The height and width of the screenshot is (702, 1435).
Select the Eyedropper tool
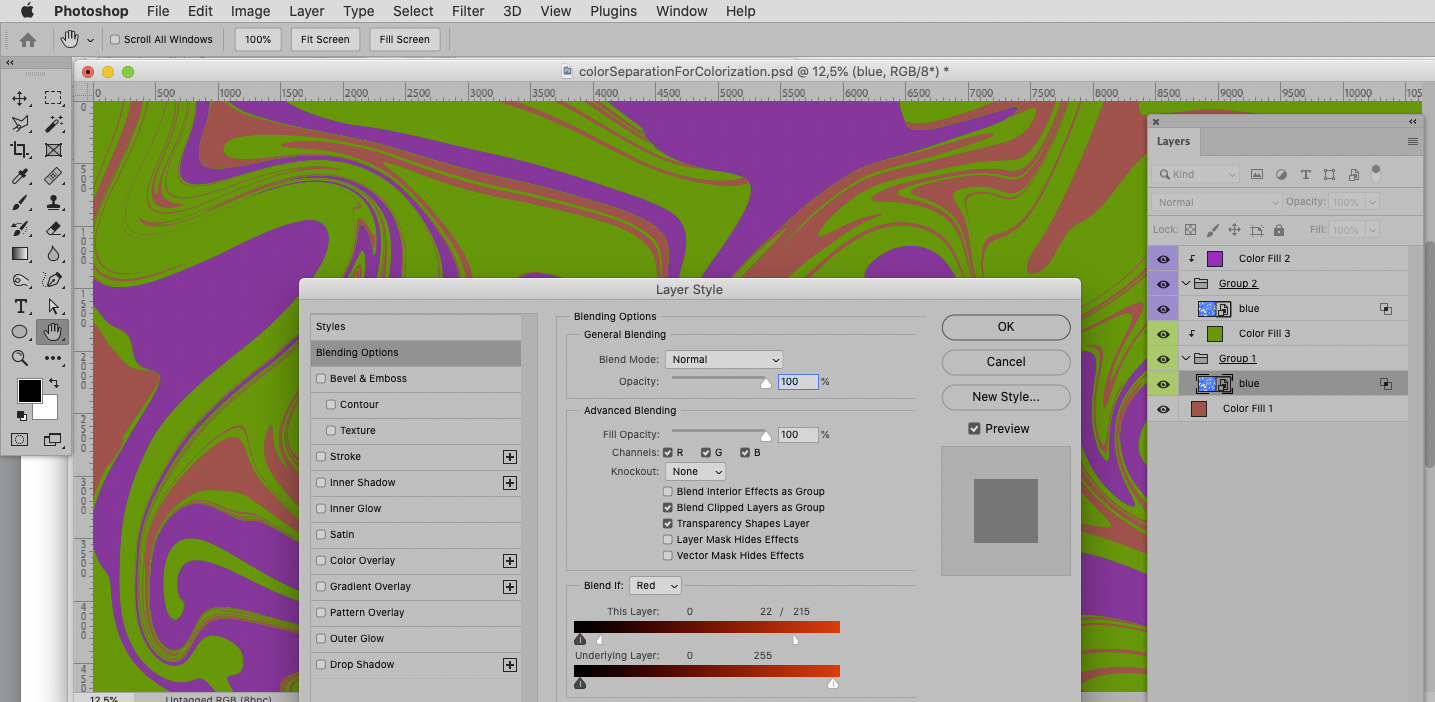pos(21,176)
